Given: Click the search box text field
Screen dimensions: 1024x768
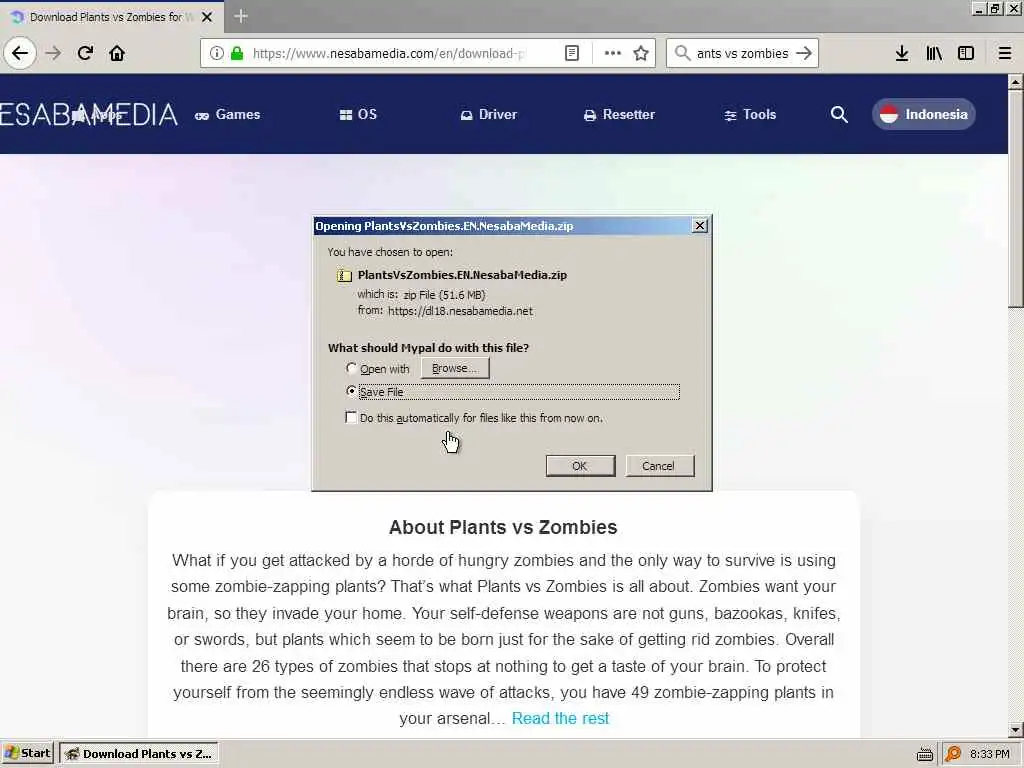Looking at the screenshot, I should tap(743, 53).
